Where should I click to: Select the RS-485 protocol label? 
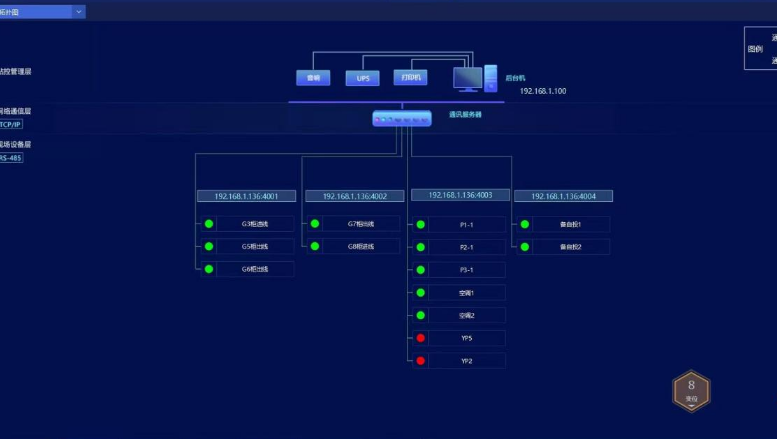(11, 157)
